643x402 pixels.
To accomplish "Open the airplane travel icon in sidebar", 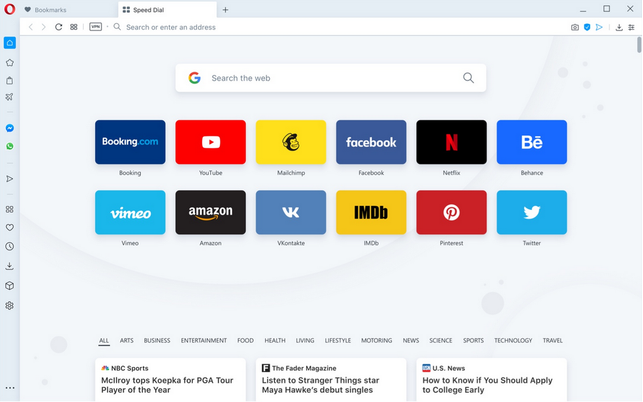I will coord(10,97).
